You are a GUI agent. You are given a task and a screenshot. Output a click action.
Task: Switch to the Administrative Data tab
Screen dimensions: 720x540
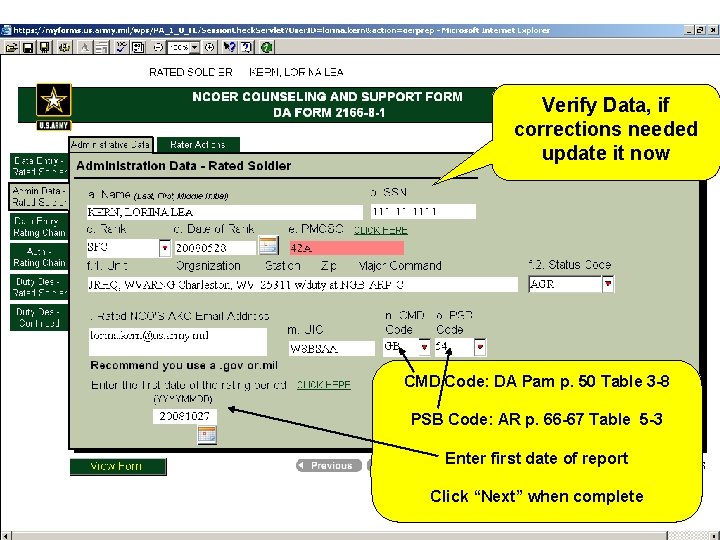coord(110,145)
